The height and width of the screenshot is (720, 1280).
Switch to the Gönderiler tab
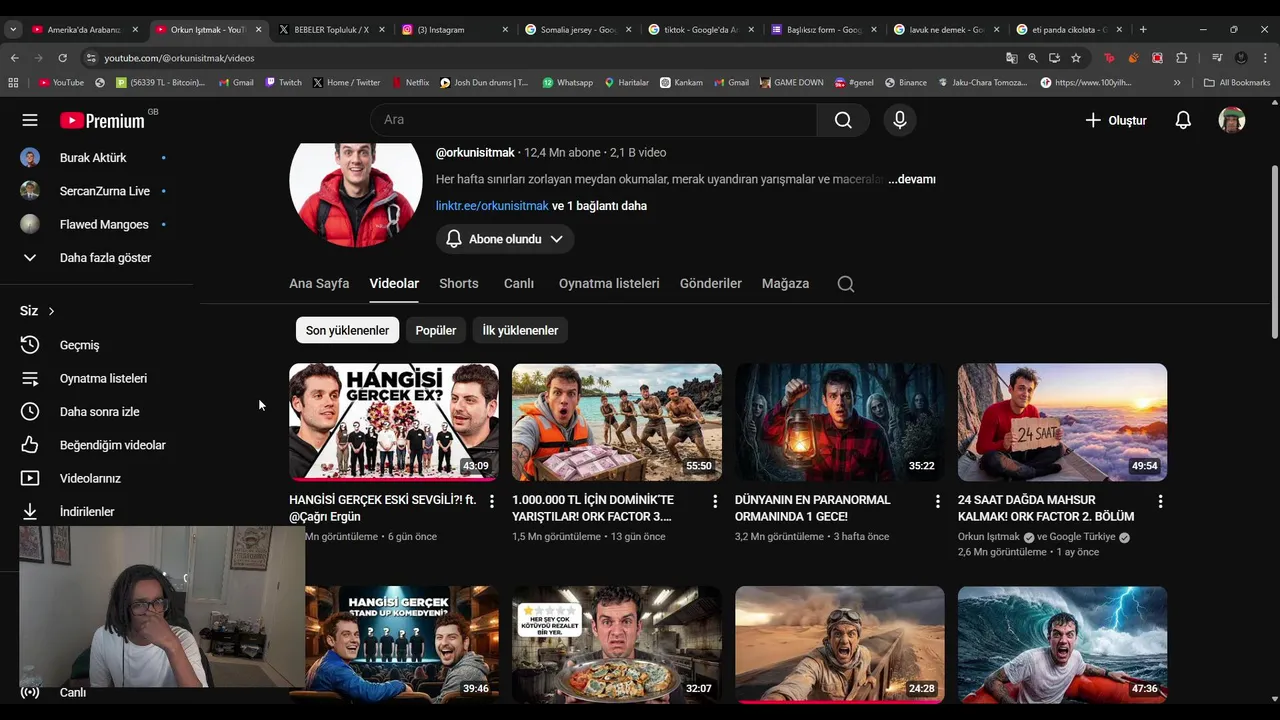click(711, 284)
